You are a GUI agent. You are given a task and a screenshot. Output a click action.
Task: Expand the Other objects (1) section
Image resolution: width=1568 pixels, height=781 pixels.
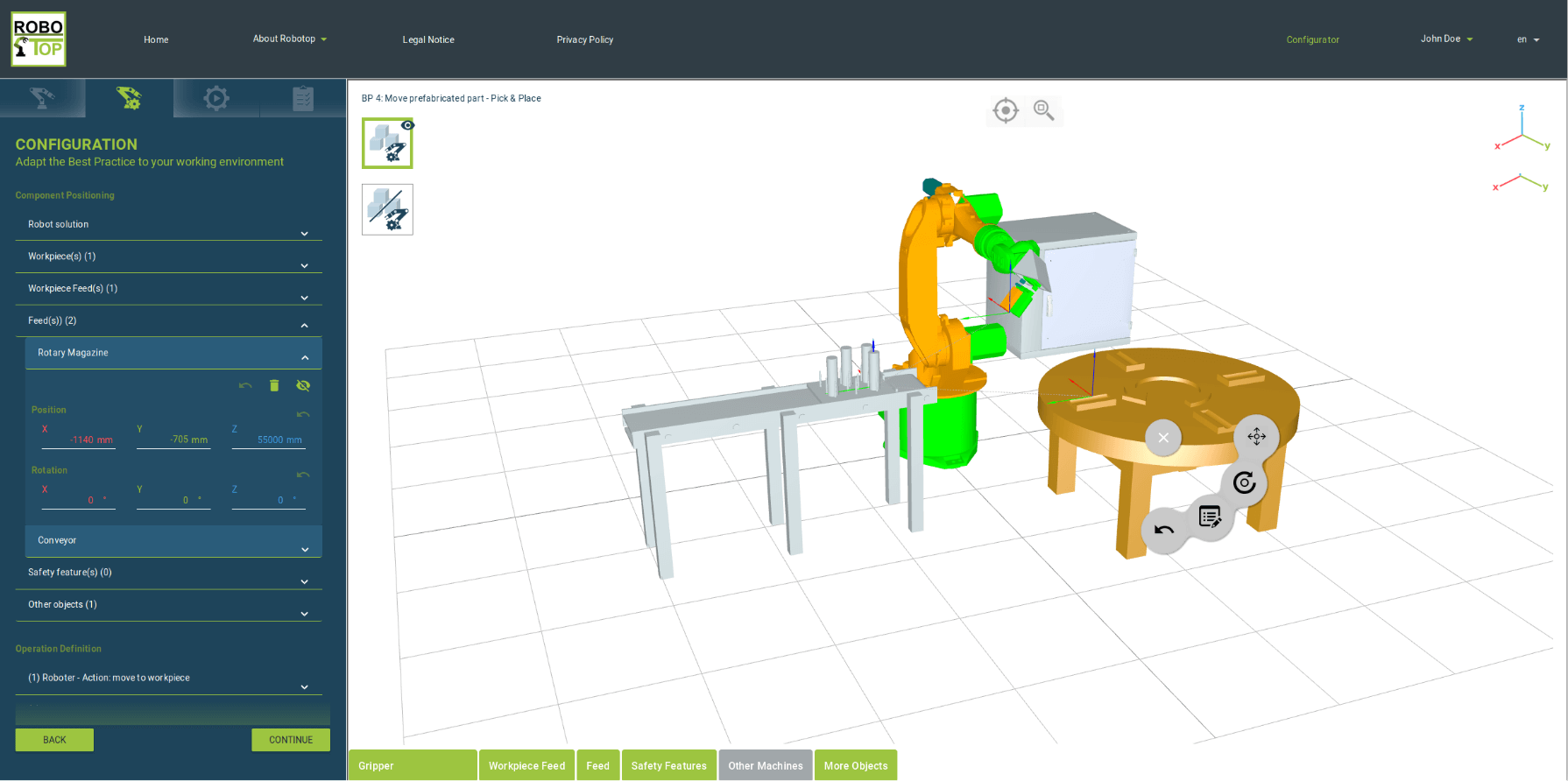(x=168, y=606)
